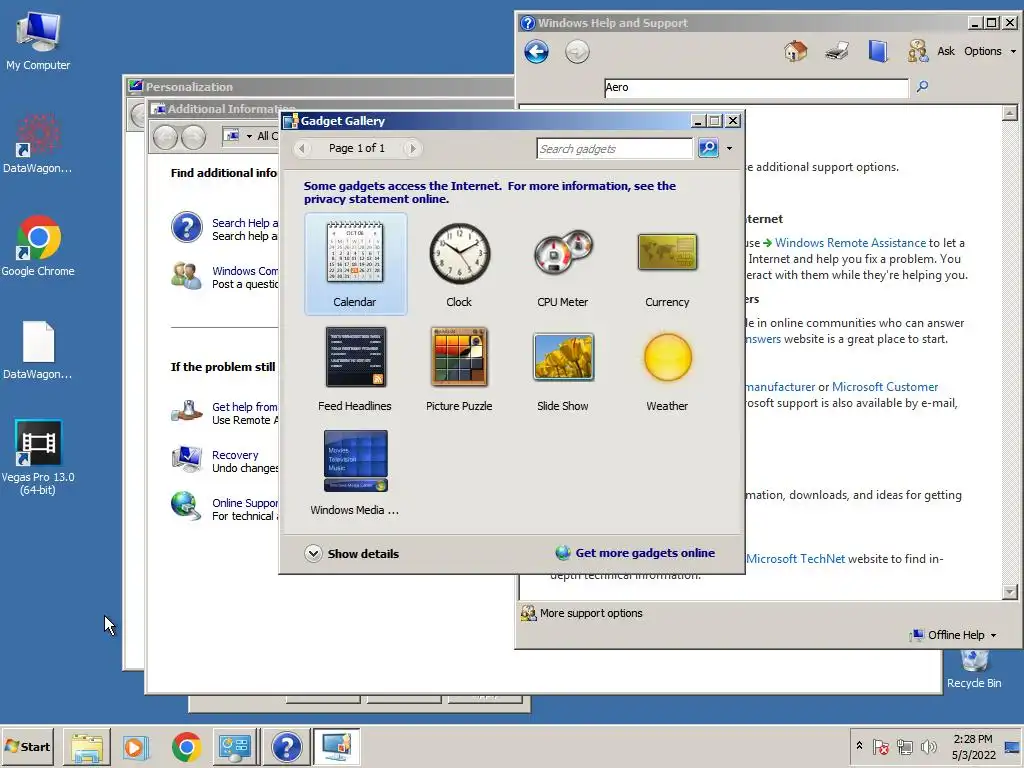Click Help window scrollbar up arrow
This screenshot has width=1024, height=768.
pyautogui.click(x=1010, y=113)
